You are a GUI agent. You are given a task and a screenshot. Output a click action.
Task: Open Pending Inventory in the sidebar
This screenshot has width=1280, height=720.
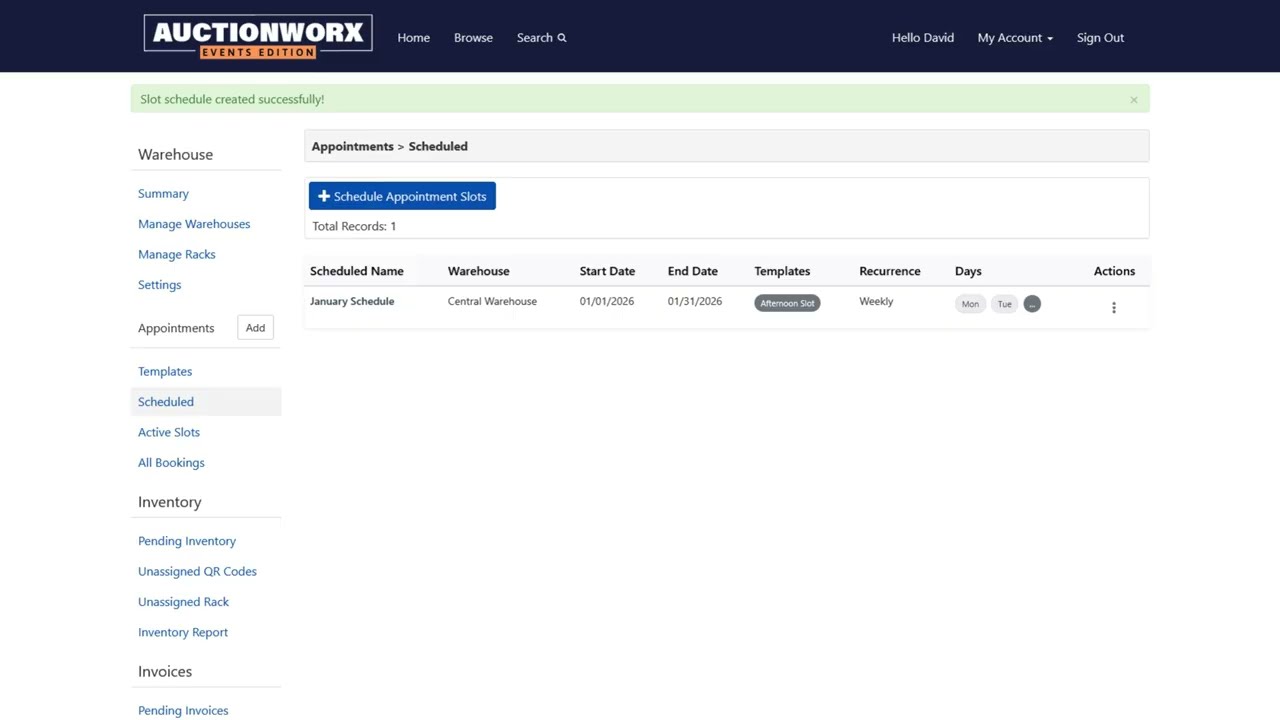(x=187, y=541)
